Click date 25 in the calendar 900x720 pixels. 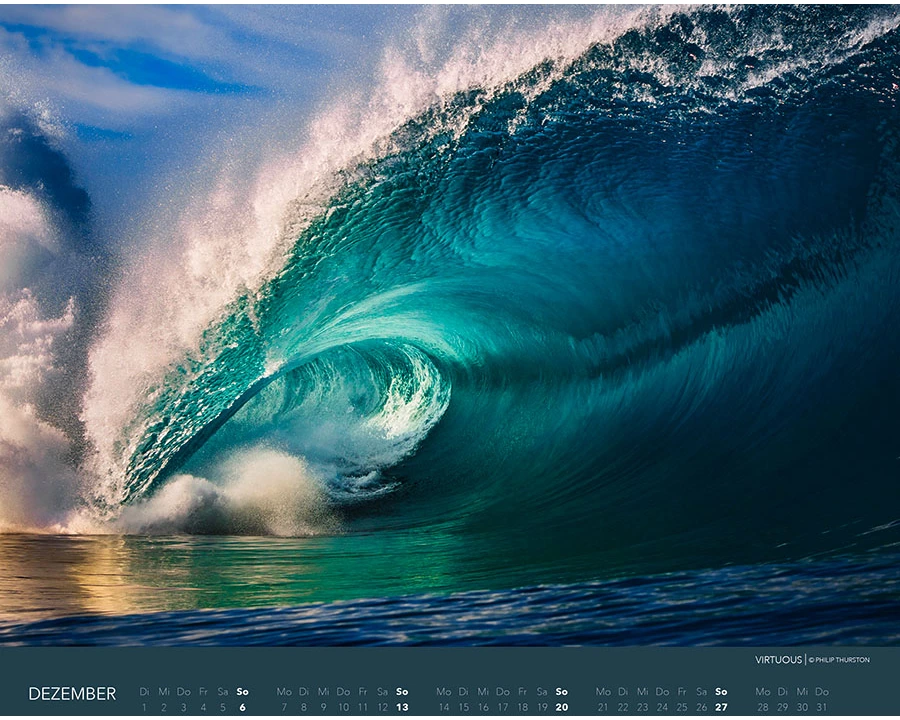[x=682, y=707]
